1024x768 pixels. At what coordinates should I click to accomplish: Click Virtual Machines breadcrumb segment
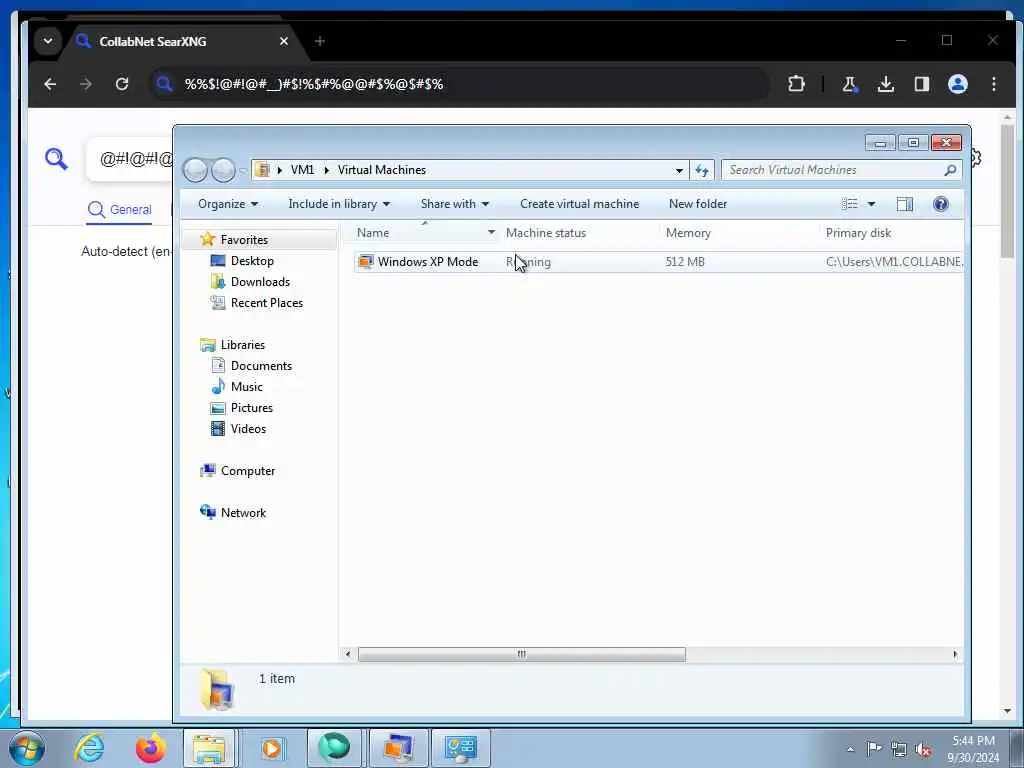pos(381,170)
